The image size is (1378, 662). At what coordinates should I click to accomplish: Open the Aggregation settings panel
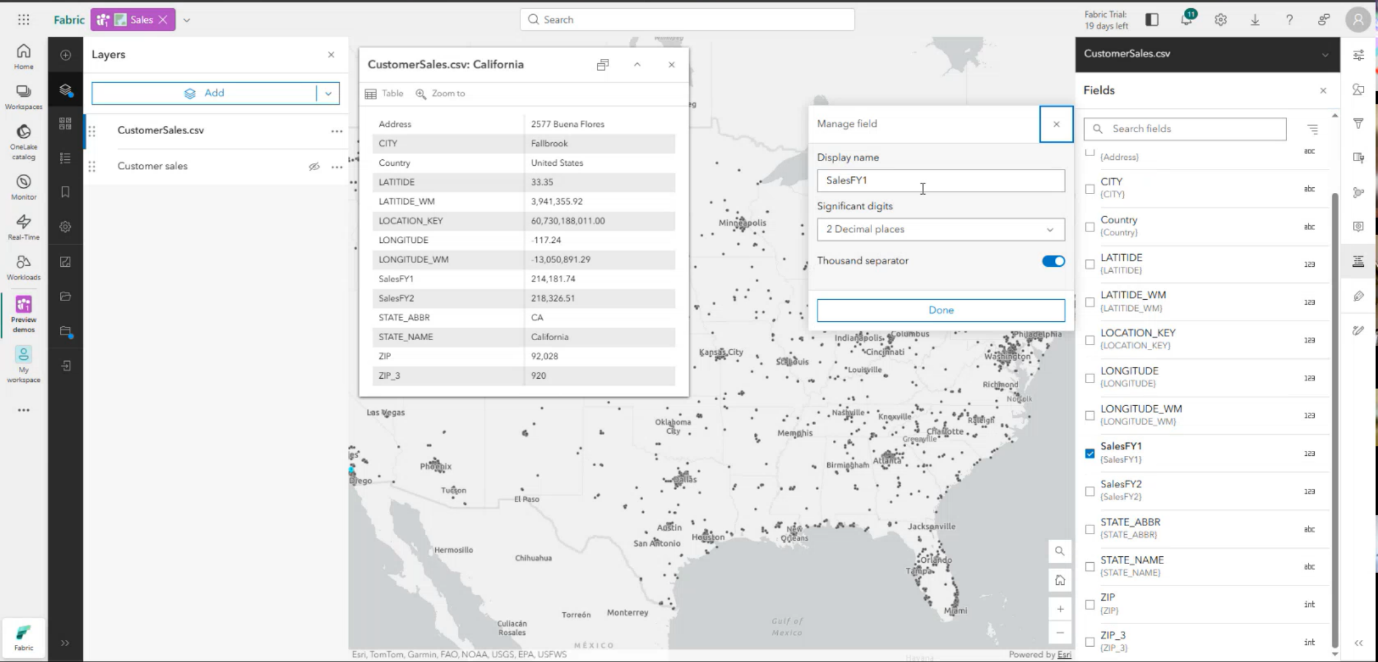[1357, 191]
